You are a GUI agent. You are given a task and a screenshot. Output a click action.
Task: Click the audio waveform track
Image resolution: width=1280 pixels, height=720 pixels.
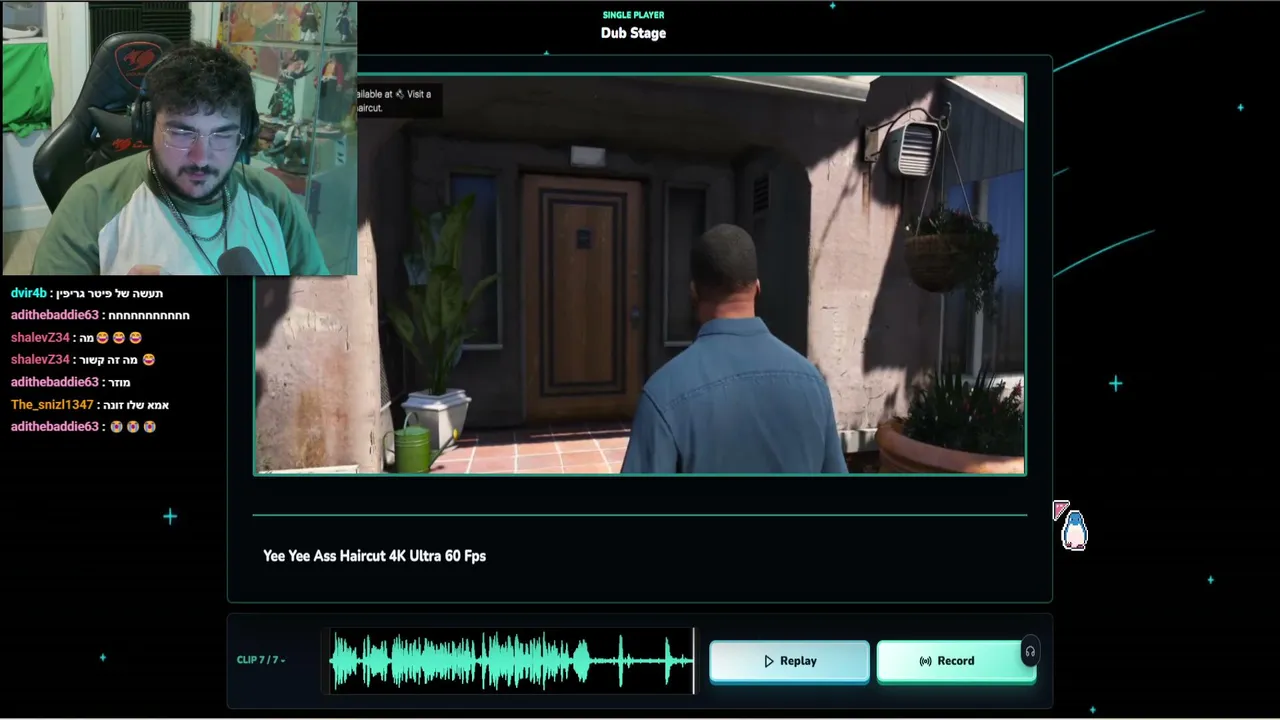click(512, 660)
